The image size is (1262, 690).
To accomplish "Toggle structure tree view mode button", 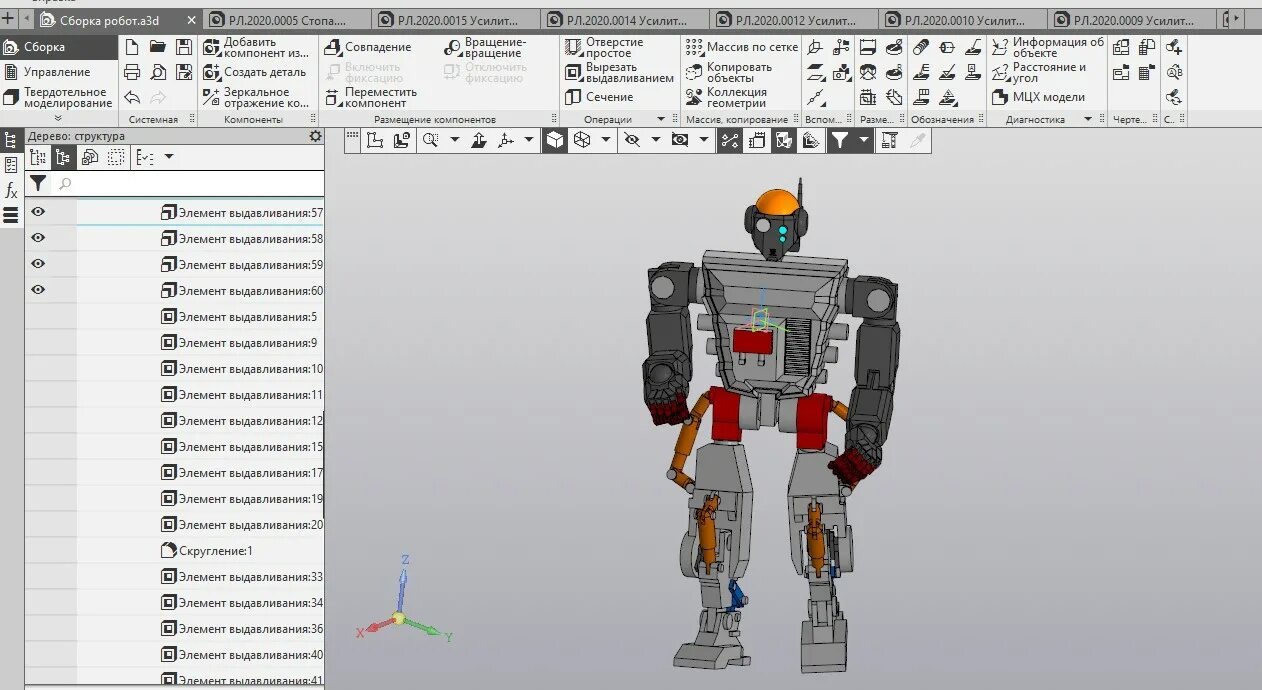I will pos(64,157).
